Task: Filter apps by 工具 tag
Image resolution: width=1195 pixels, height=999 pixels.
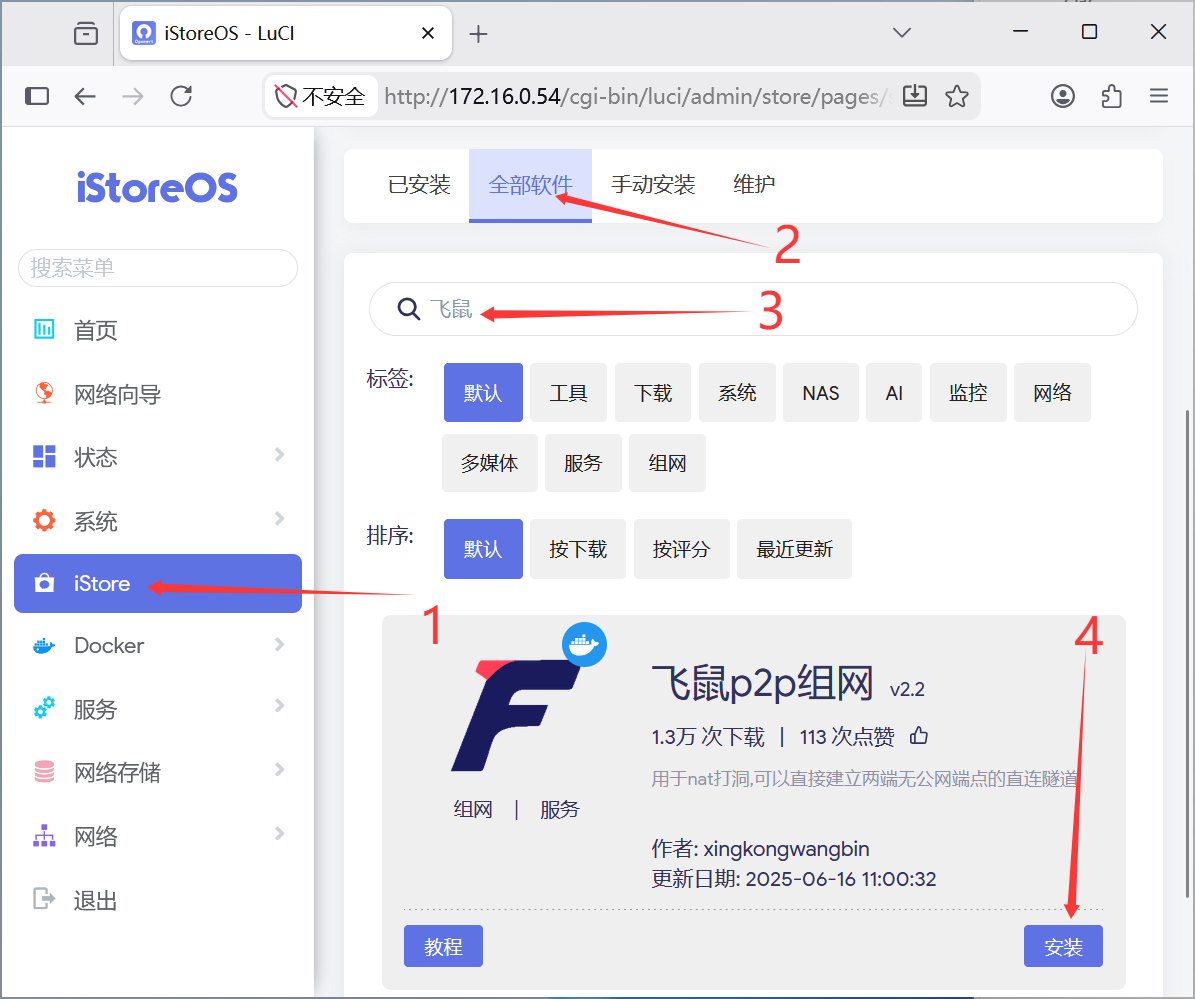Action: tap(569, 392)
